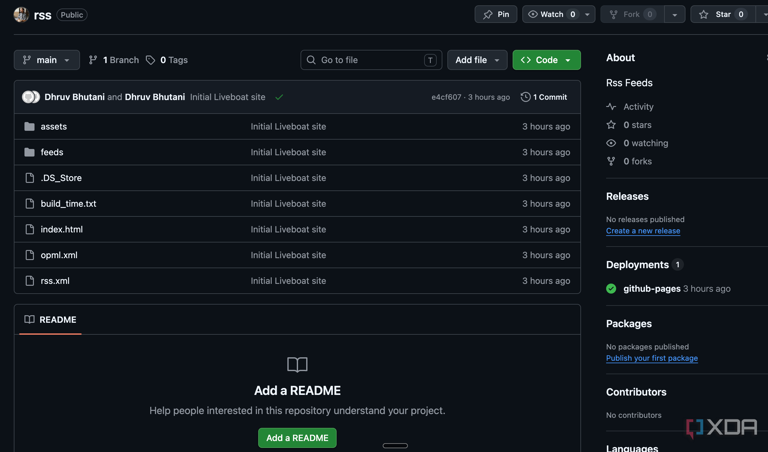Click the commit author avatars
Viewport: 768px width, 452px height.
(30, 97)
